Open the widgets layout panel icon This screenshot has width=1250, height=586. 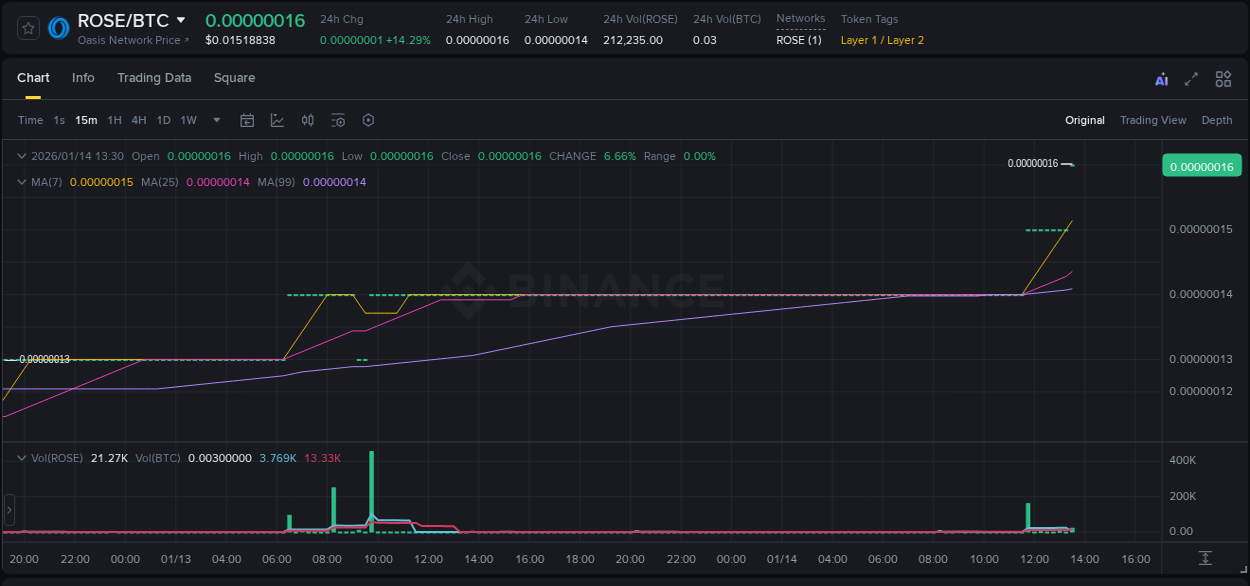1223,78
